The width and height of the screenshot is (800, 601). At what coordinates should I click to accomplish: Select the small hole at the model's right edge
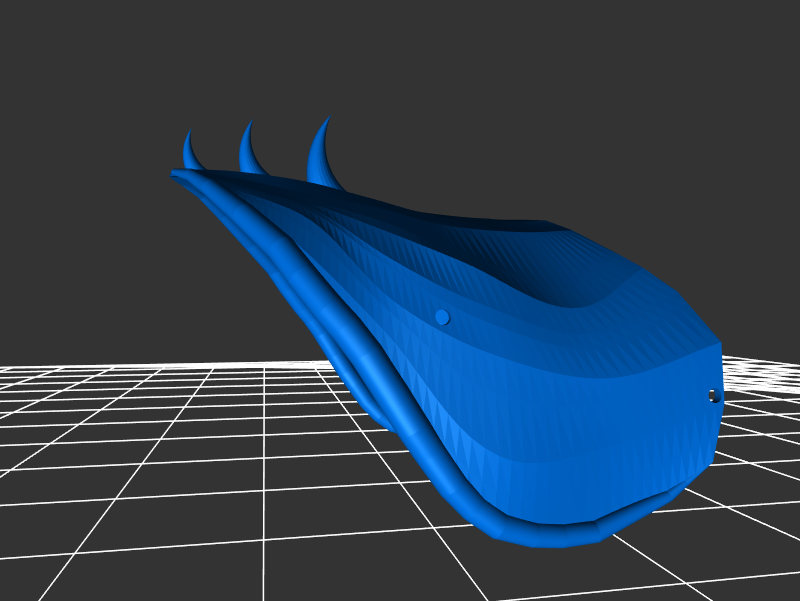[713, 396]
